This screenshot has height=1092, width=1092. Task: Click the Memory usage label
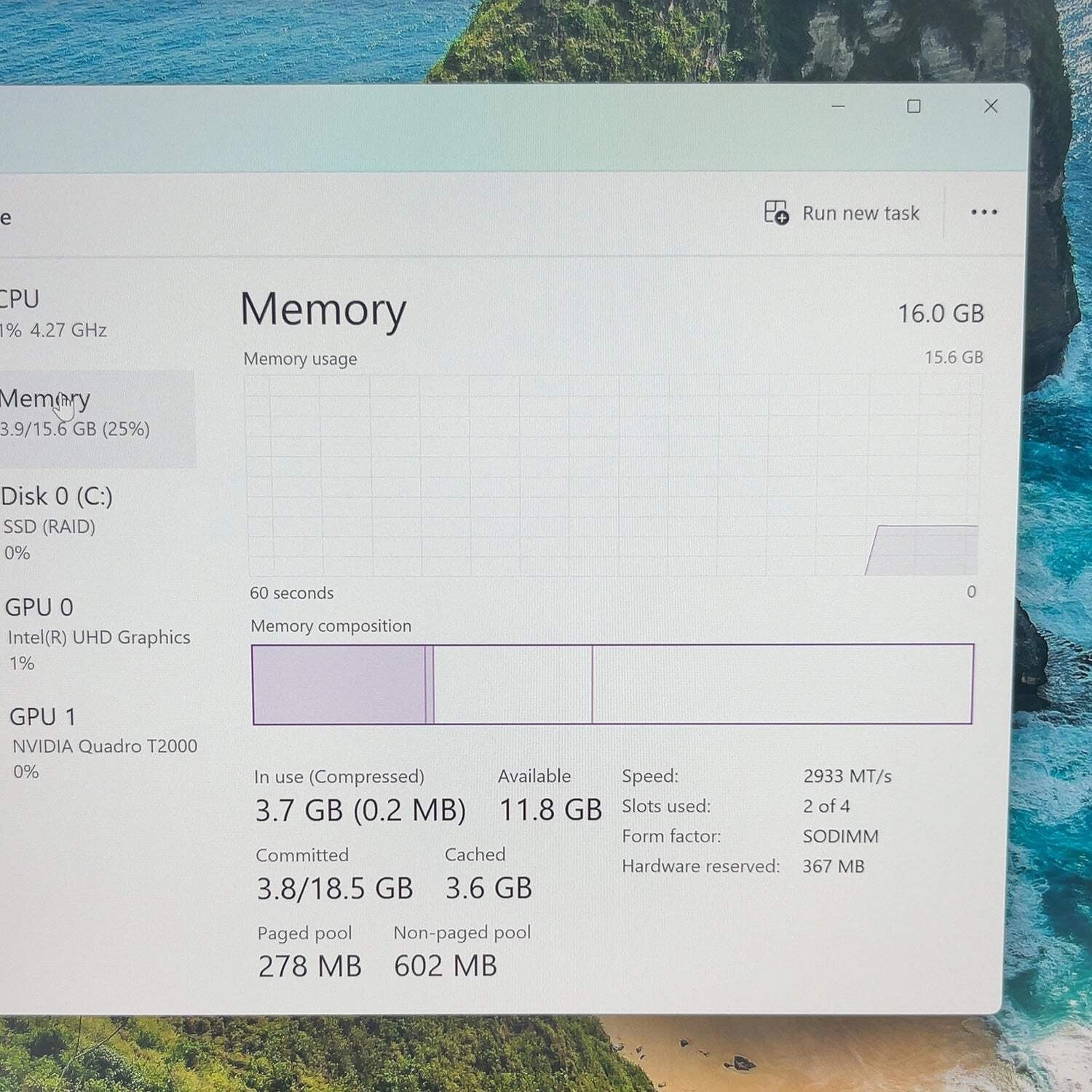(x=300, y=359)
